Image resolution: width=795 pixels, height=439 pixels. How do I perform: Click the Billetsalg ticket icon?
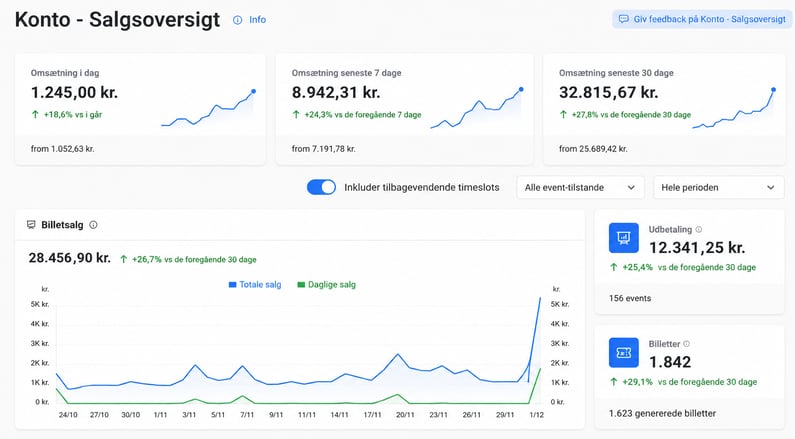click(x=31, y=225)
